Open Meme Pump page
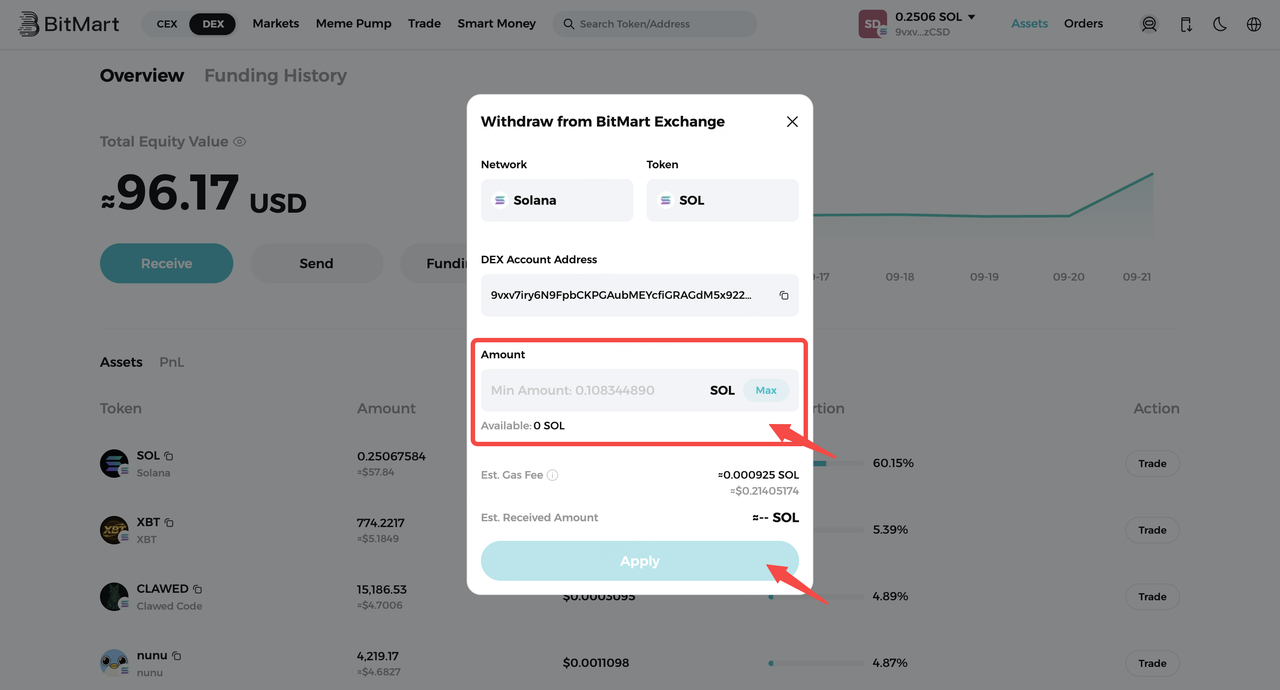Image resolution: width=1280 pixels, height=690 pixels. click(x=354, y=23)
